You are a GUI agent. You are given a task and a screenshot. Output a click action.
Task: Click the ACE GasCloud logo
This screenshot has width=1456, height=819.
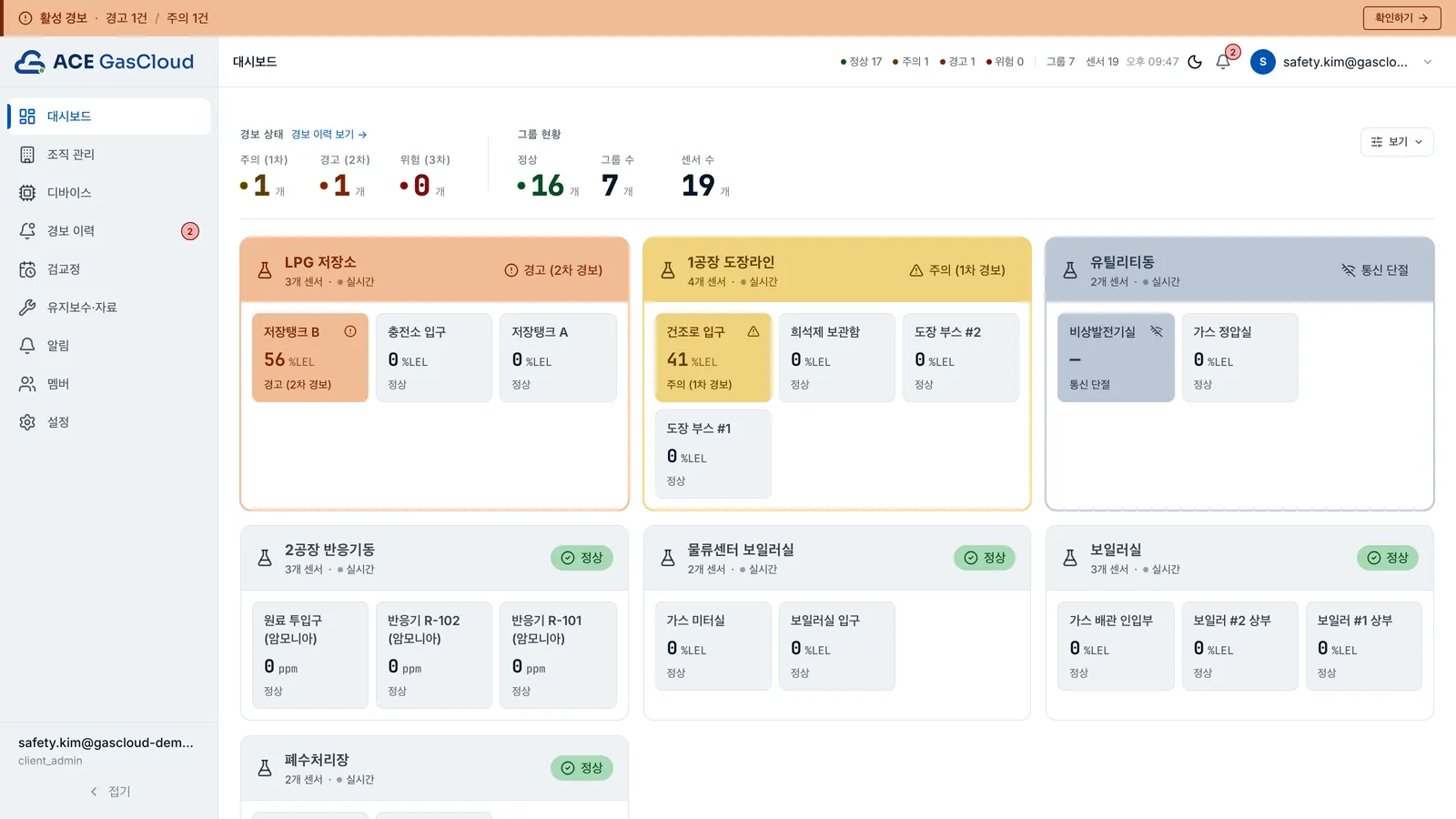tap(105, 62)
